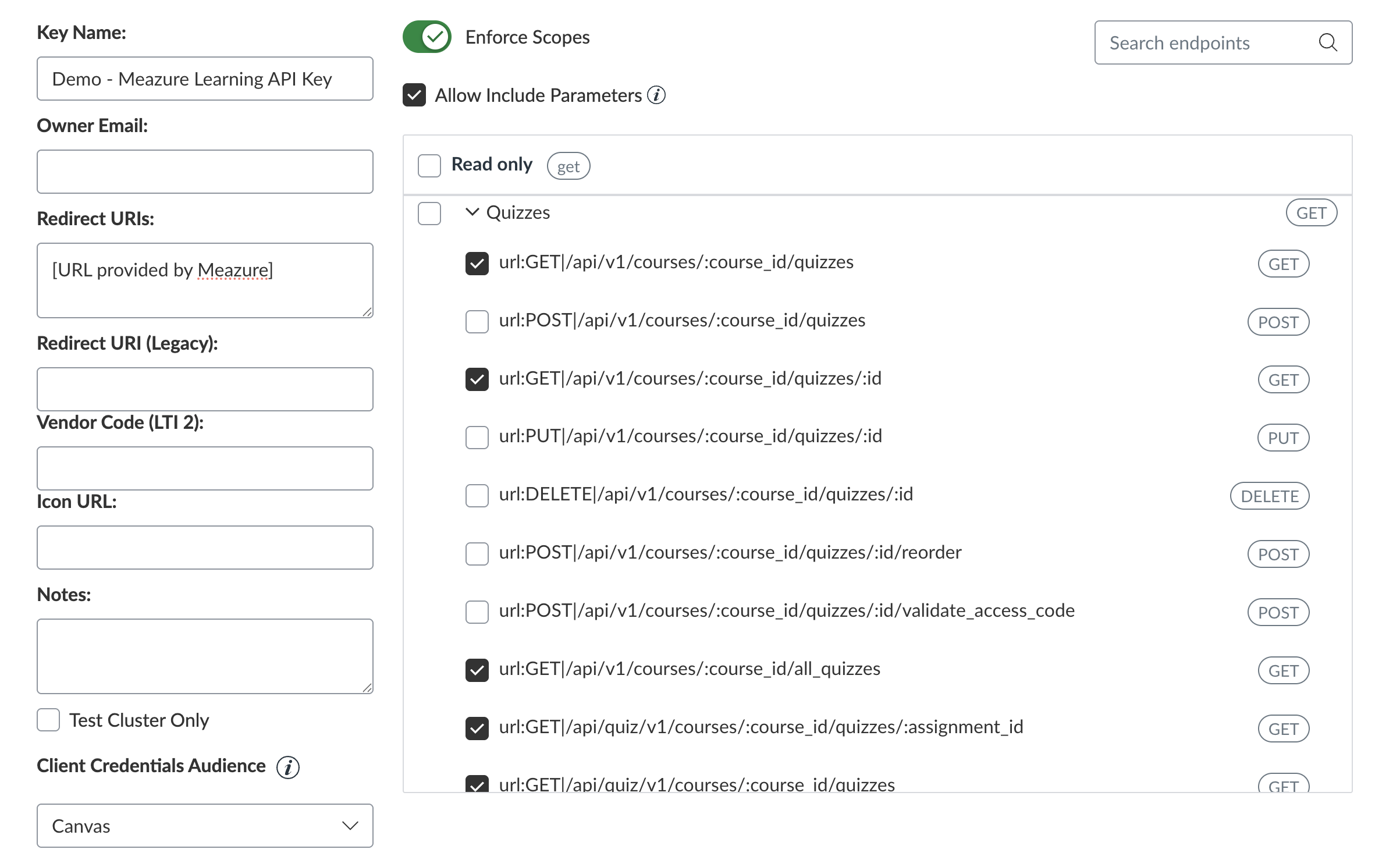Open Allow Include Parameters info icon
This screenshot has height=867, width=1400.
[656, 95]
